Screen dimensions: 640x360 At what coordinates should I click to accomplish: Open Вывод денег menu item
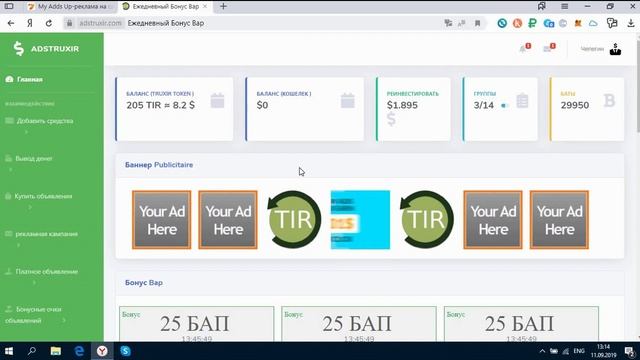click(29, 158)
